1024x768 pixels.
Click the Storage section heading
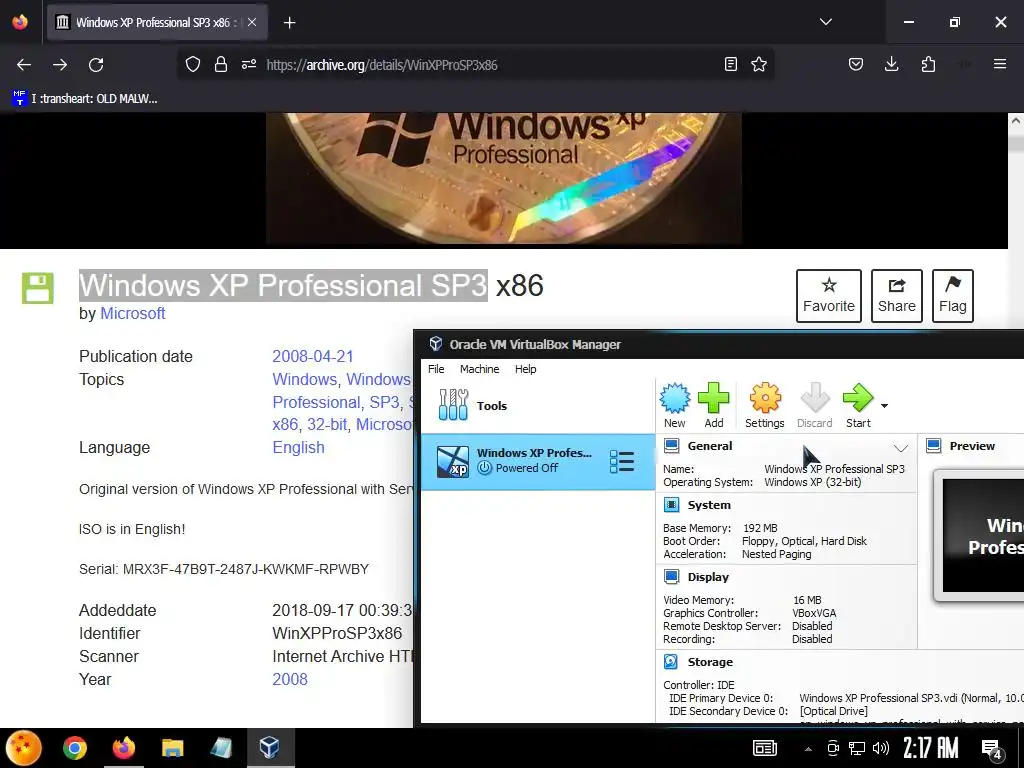click(x=710, y=662)
